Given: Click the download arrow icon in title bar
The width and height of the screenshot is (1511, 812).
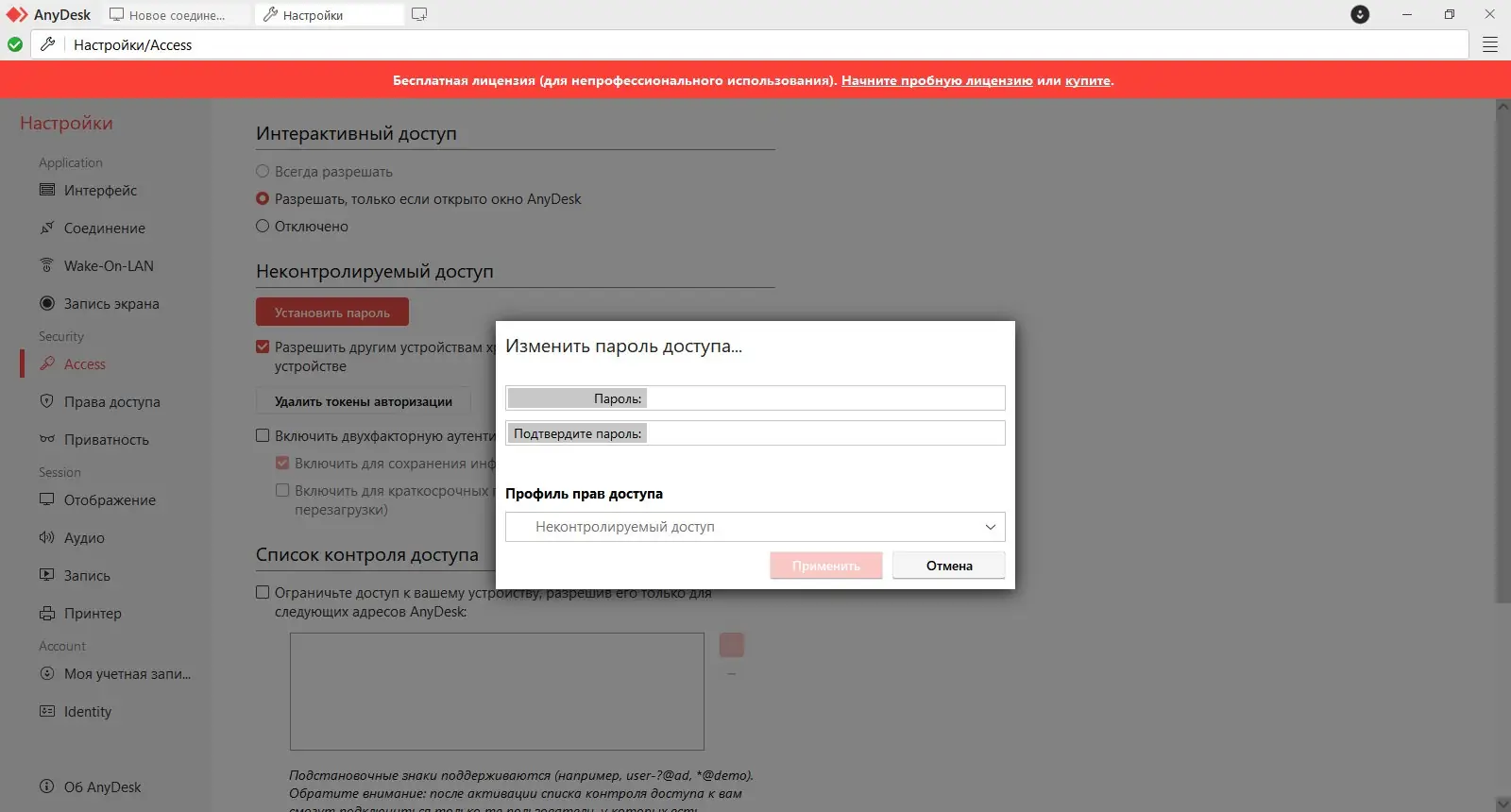Looking at the screenshot, I should click(x=1360, y=14).
